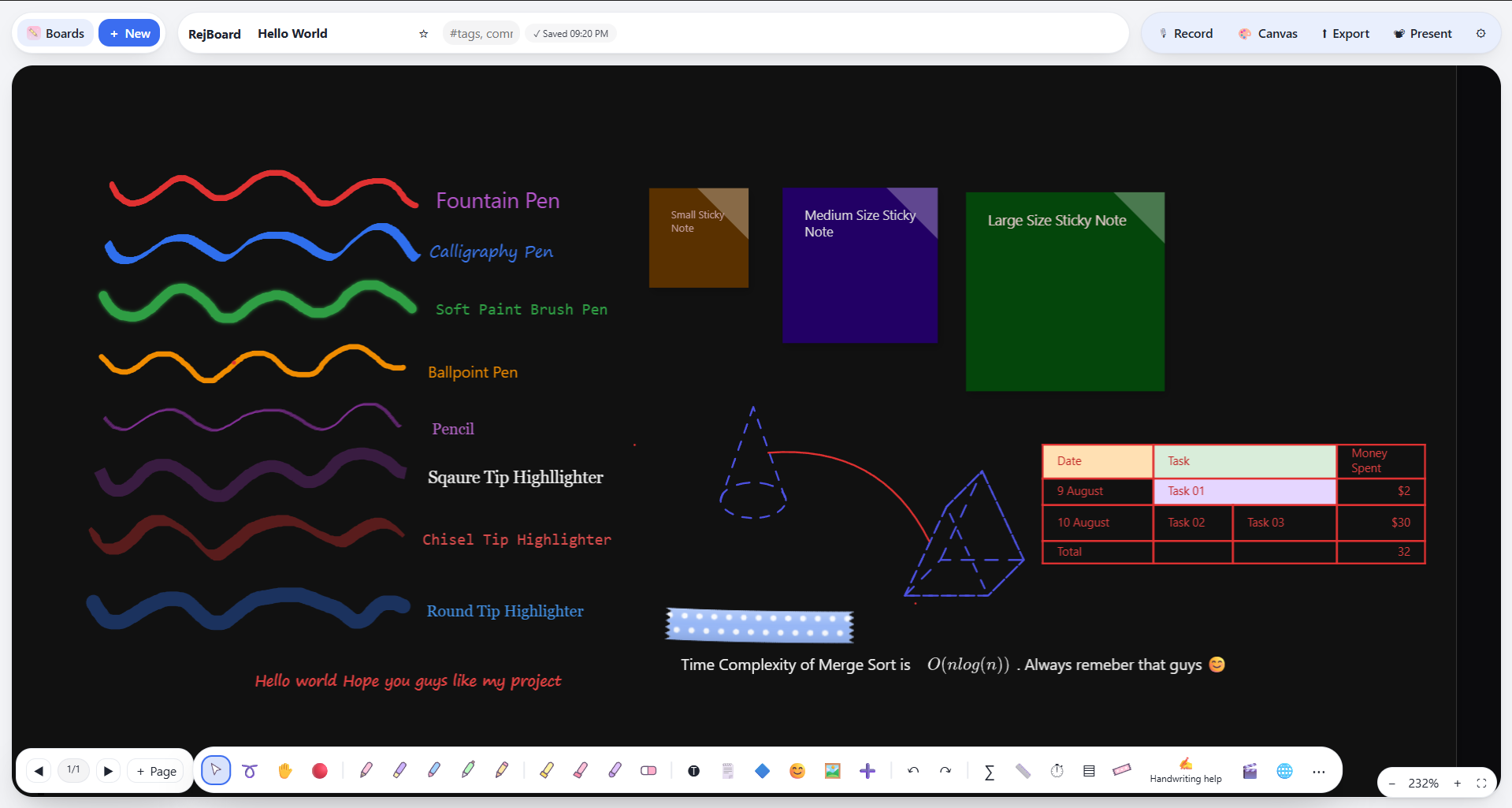1512x808 pixels.
Task: Go to the next page
Action: pyautogui.click(x=108, y=771)
